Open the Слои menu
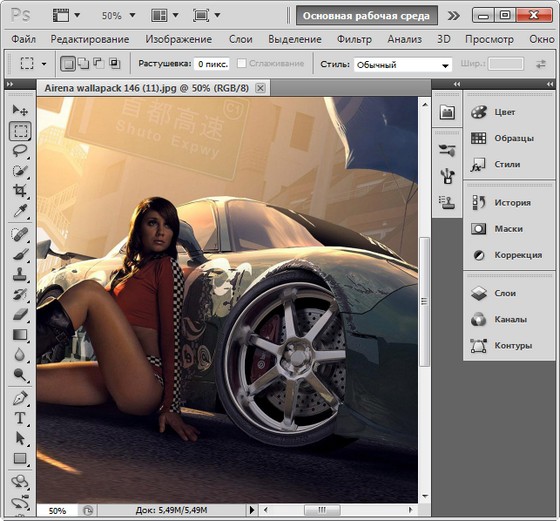Screen dimensions: 560x521 pyautogui.click(x=241, y=39)
